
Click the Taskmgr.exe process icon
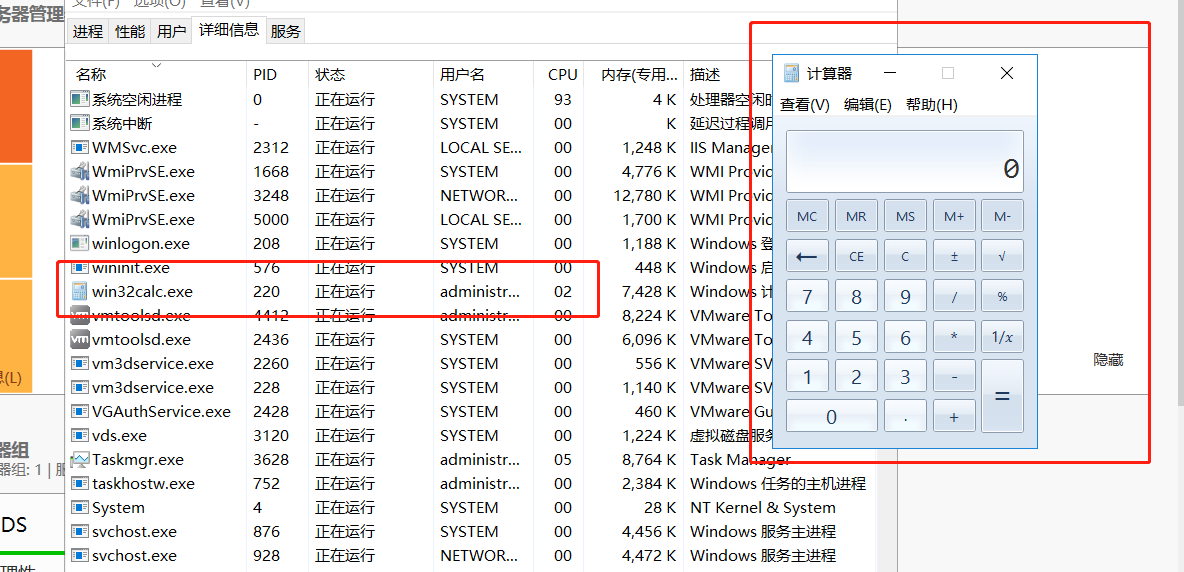pos(80,460)
